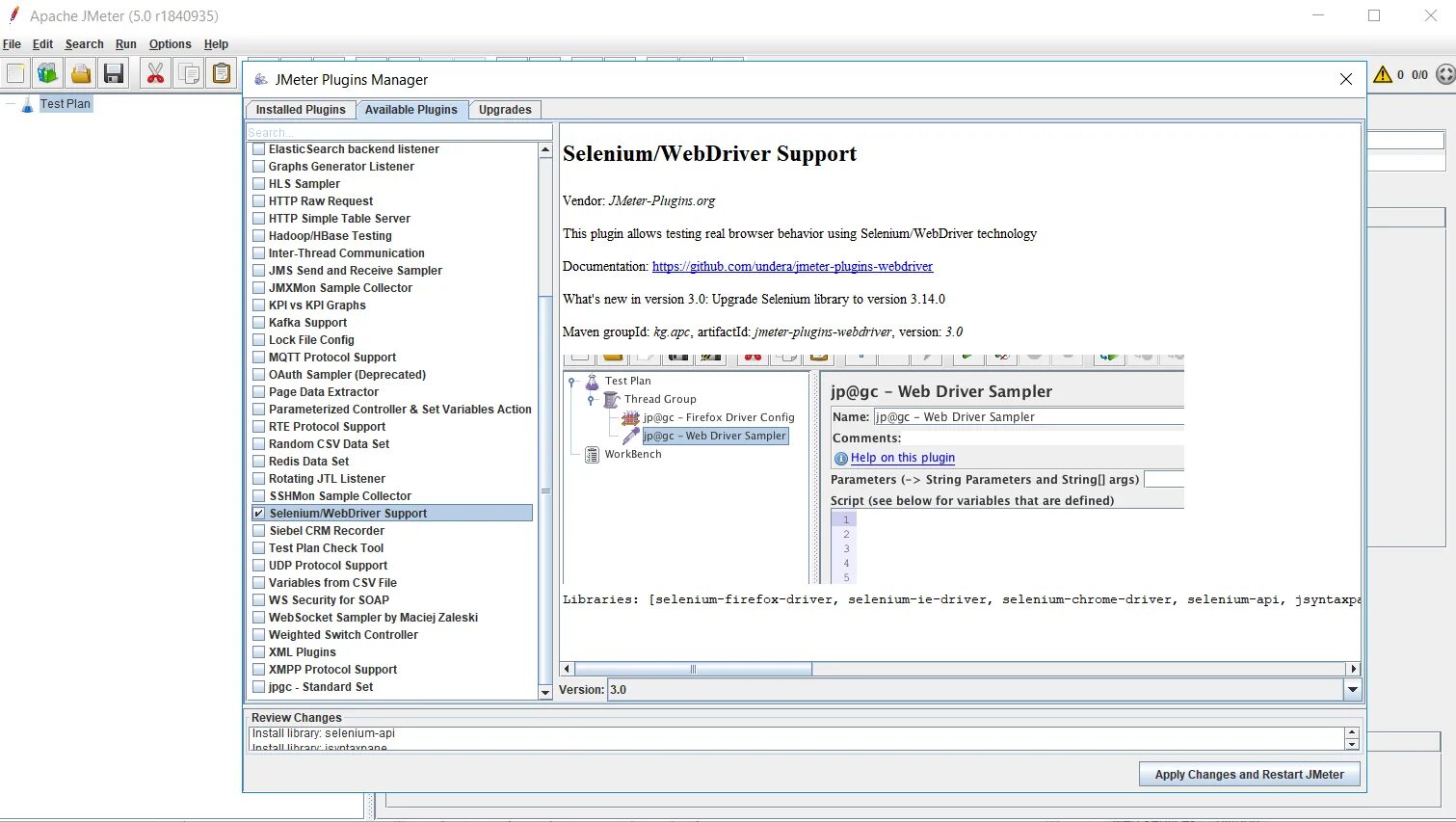Click plugin list scroll down arrow
This screenshot has height=822, width=1456.
(x=545, y=692)
